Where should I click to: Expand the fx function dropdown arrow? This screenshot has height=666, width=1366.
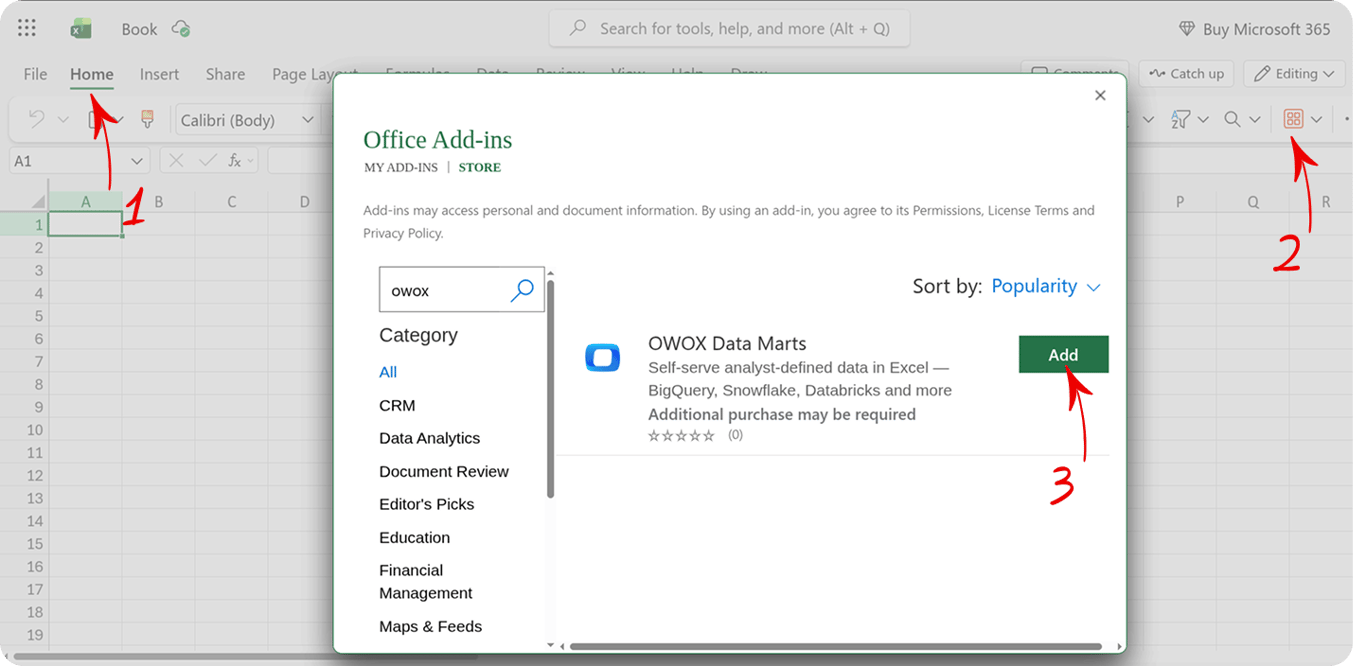[x=251, y=160]
